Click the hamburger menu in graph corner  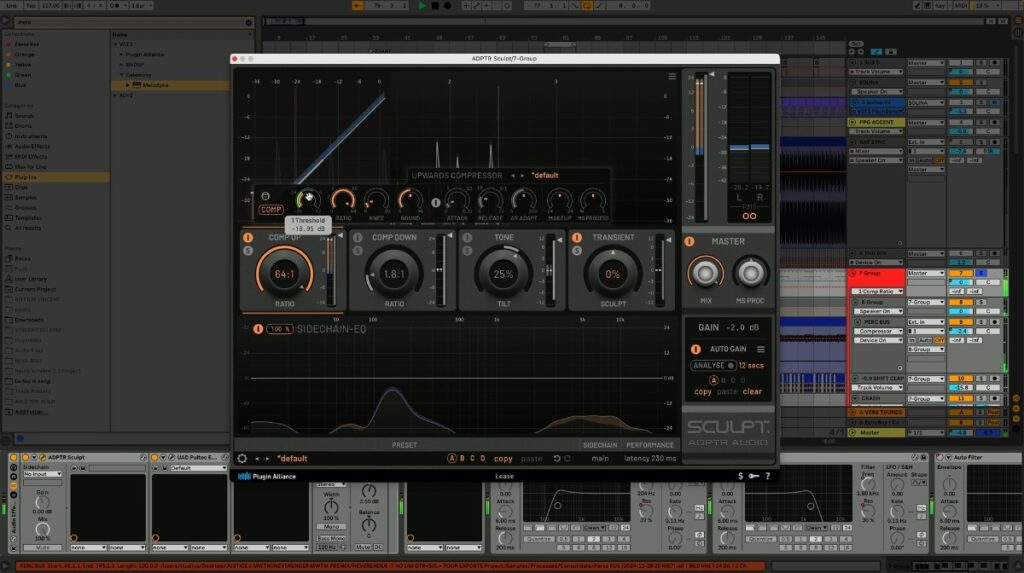tap(672, 76)
